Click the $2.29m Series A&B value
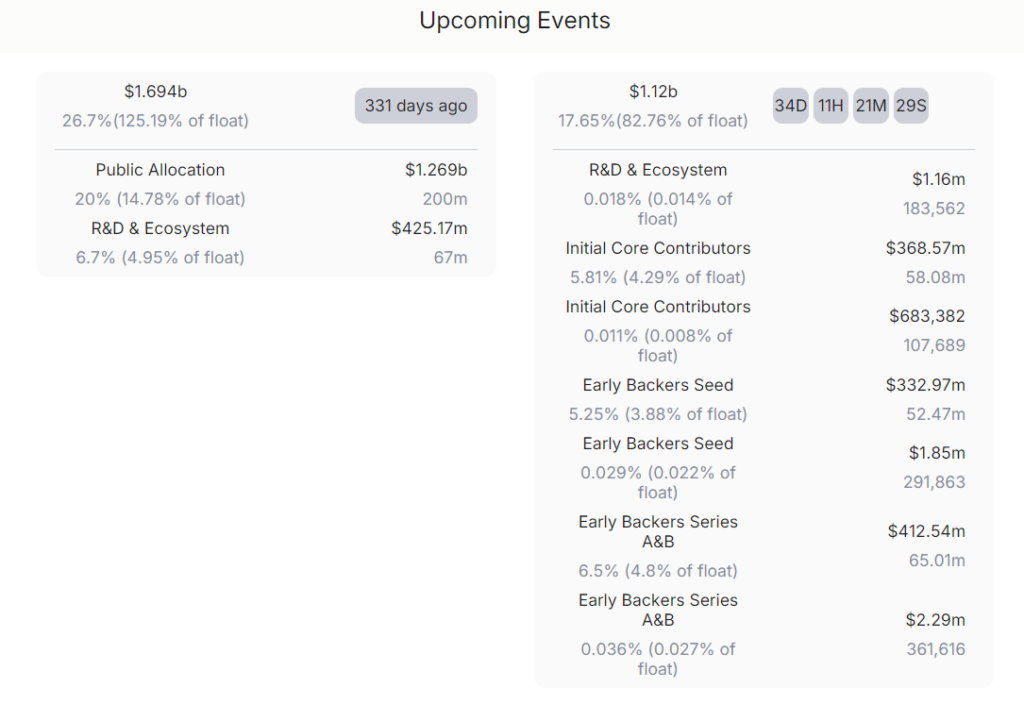 click(935, 620)
